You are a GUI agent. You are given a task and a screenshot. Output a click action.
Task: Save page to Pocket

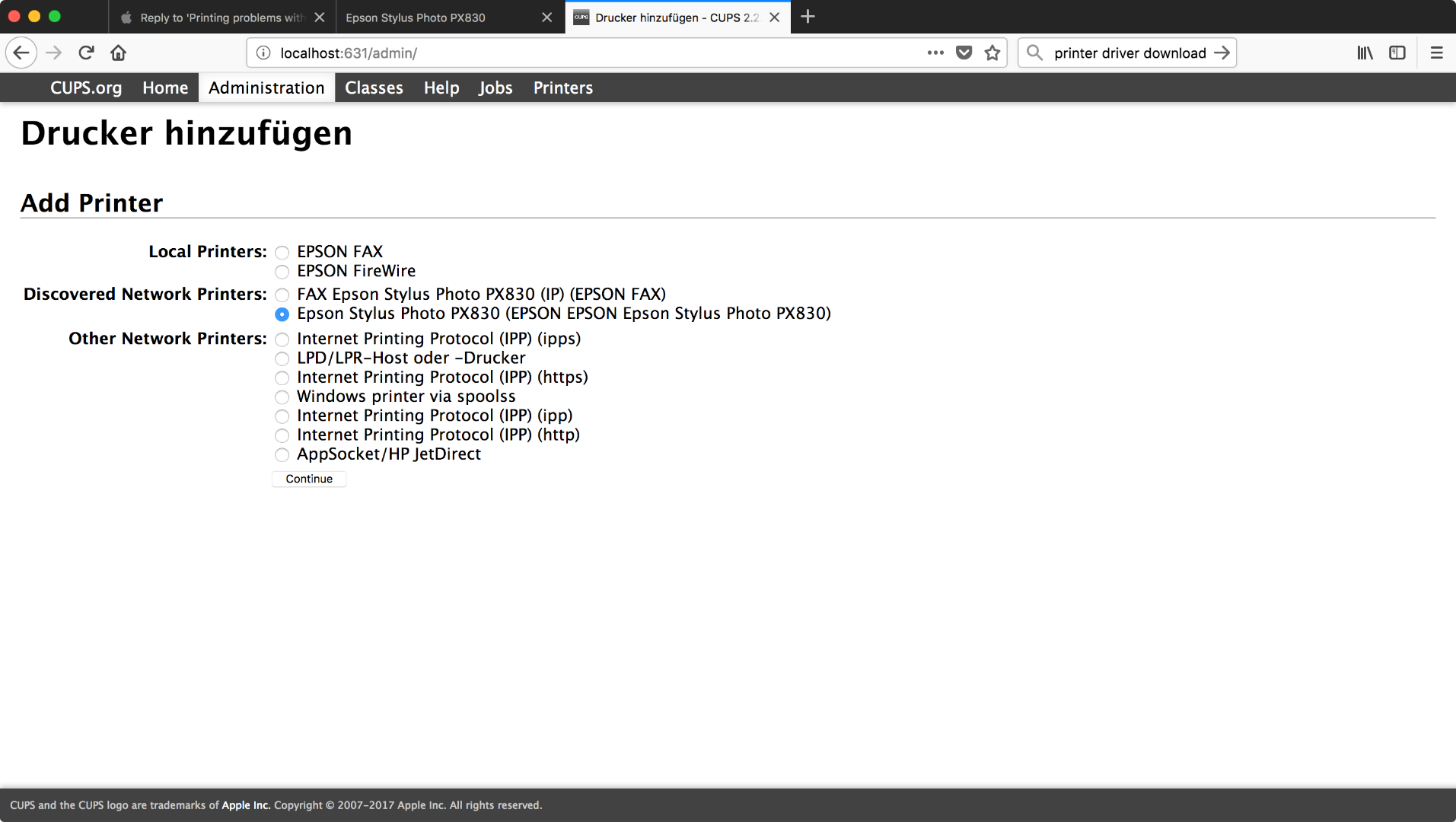(x=964, y=53)
